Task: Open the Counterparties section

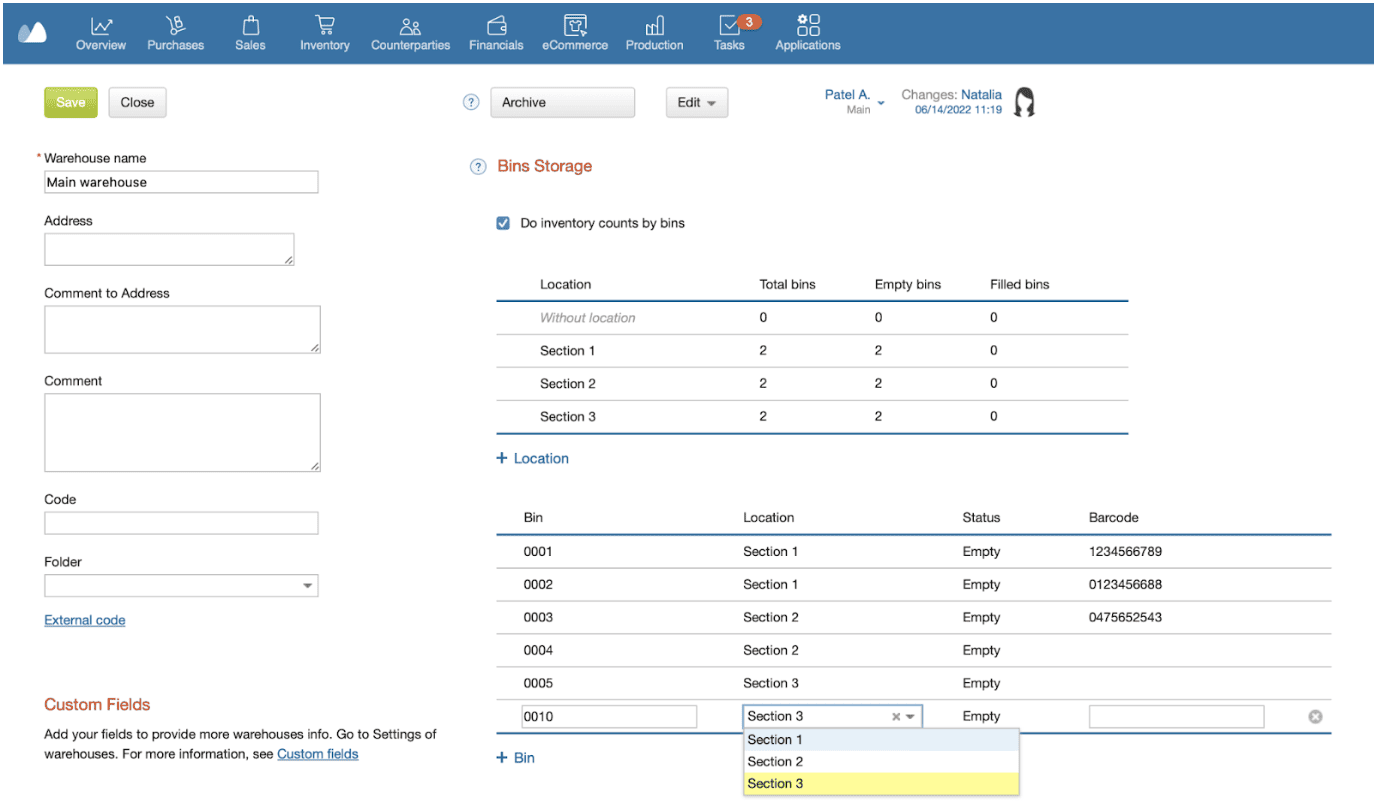Action: [x=410, y=33]
